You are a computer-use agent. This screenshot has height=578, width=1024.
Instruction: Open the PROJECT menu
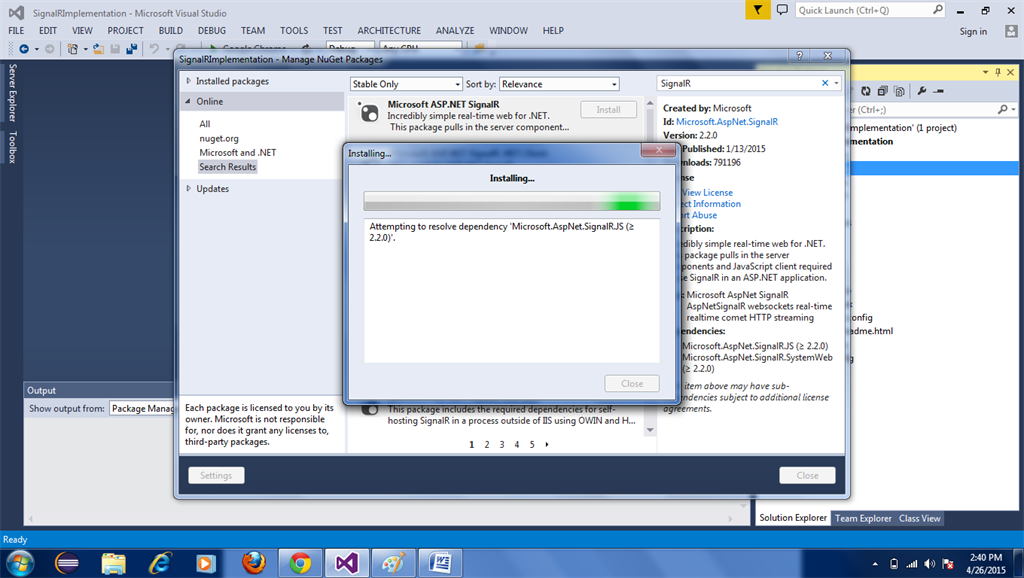click(125, 30)
